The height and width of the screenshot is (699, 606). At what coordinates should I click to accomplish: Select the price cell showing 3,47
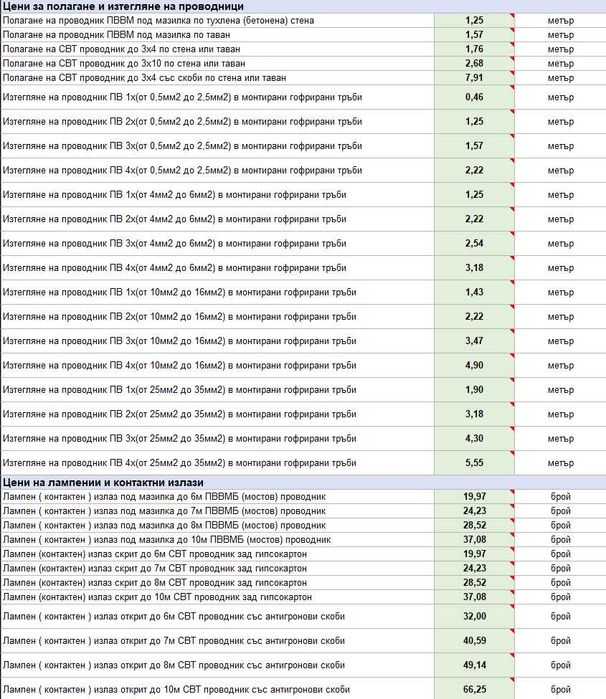tap(474, 341)
